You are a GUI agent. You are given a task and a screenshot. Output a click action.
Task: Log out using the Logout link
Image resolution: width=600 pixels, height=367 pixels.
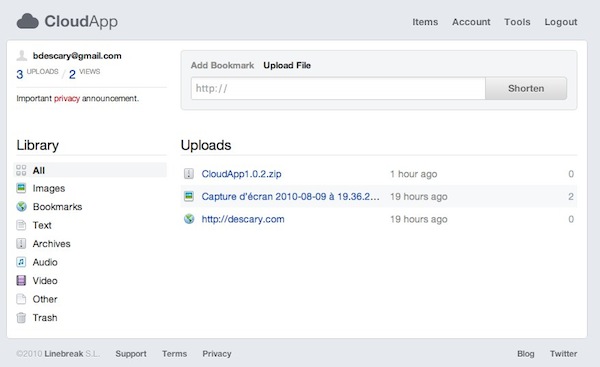click(x=561, y=22)
